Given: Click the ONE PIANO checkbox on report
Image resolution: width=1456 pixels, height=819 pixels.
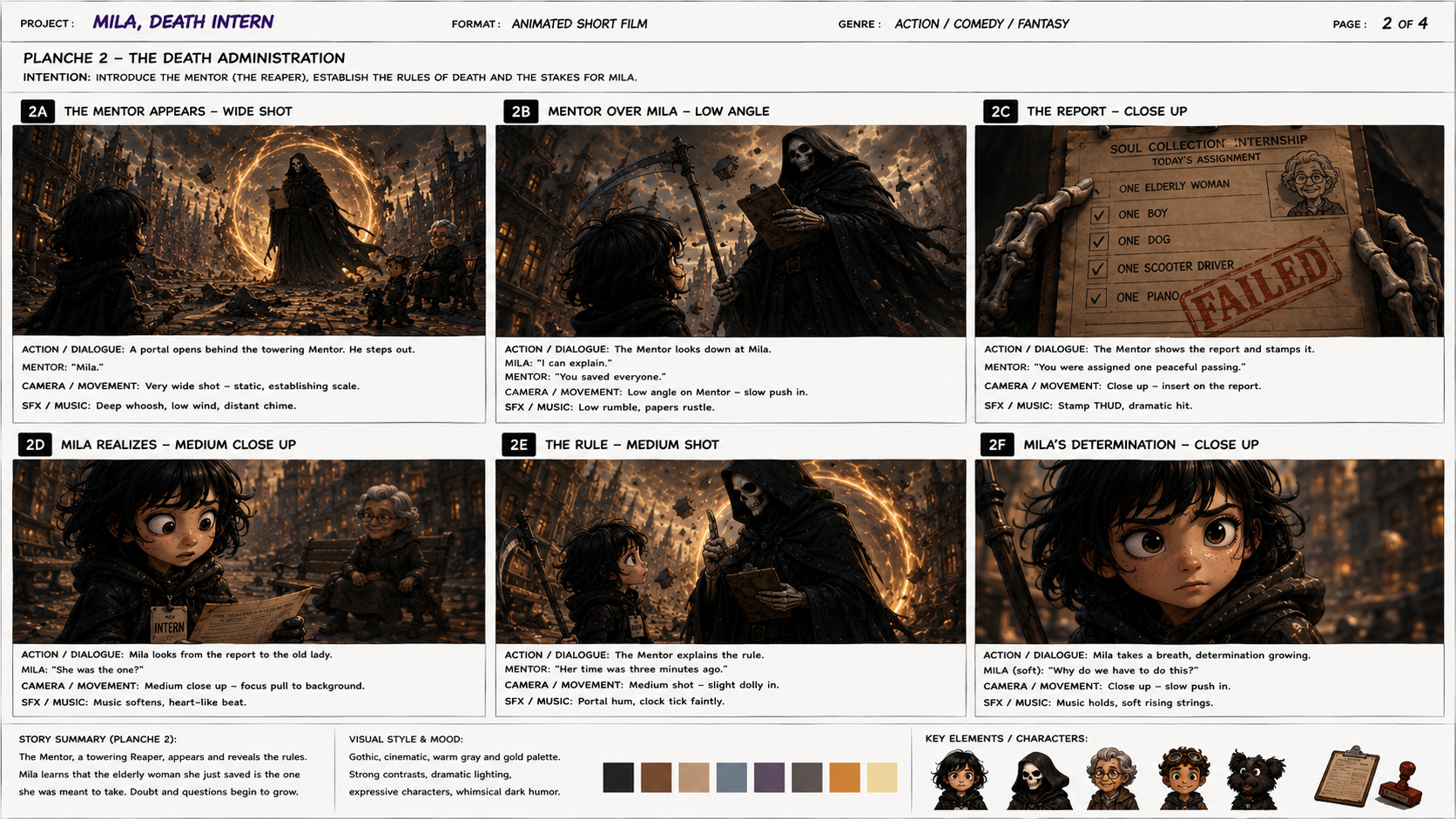Looking at the screenshot, I should click(1096, 299).
